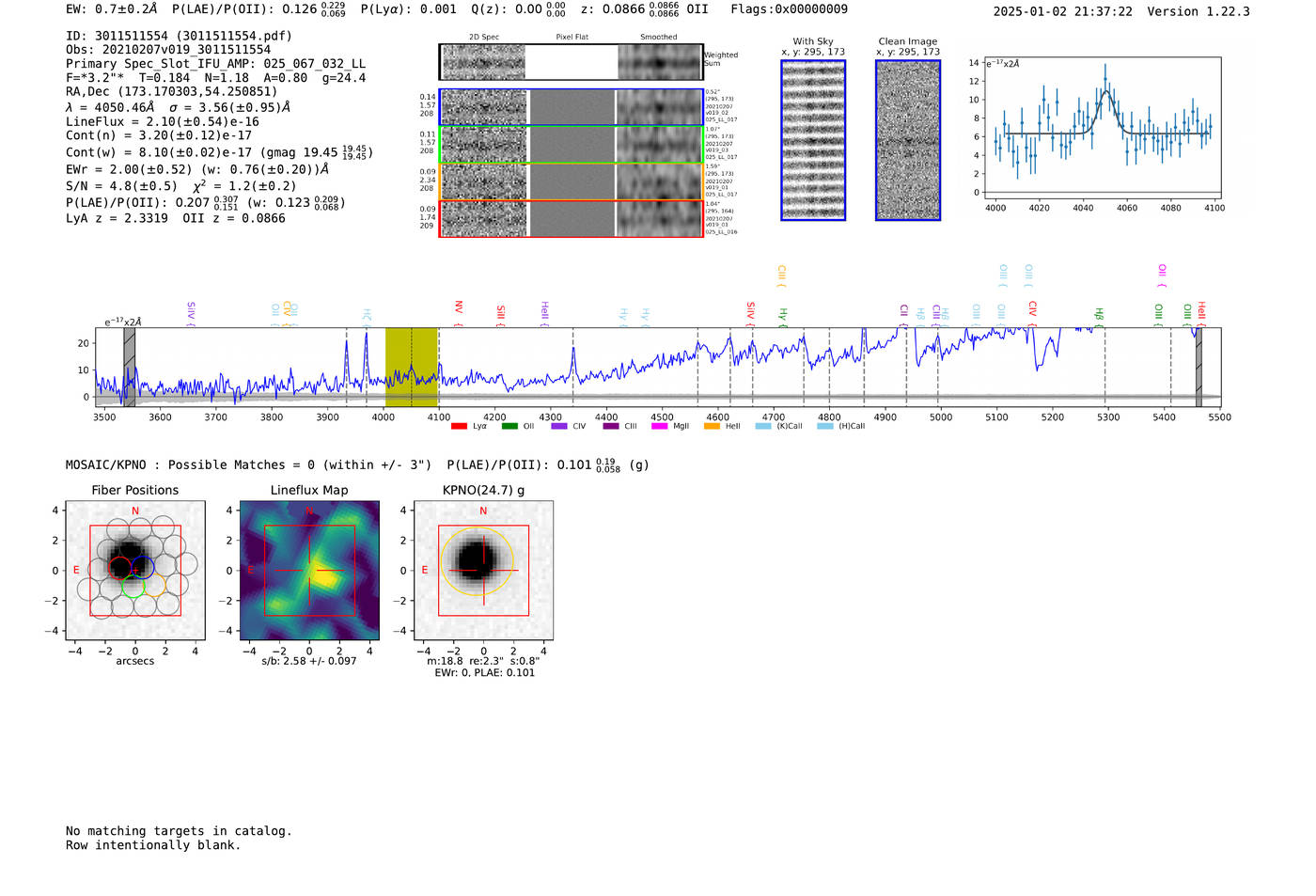1316x896 pixels.
Task: Click the 'Obs: 20210207v019_3011511554' line
Action: (168, 50)
